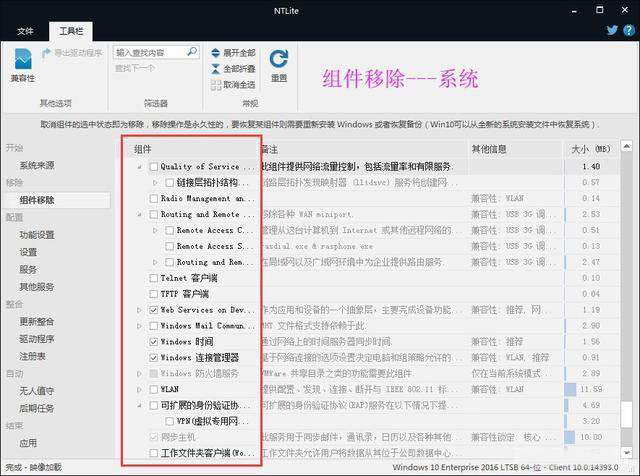Go to 系统来源 in sidebar
The width and height of the screenshot is (640, 476).
point(37,165)
